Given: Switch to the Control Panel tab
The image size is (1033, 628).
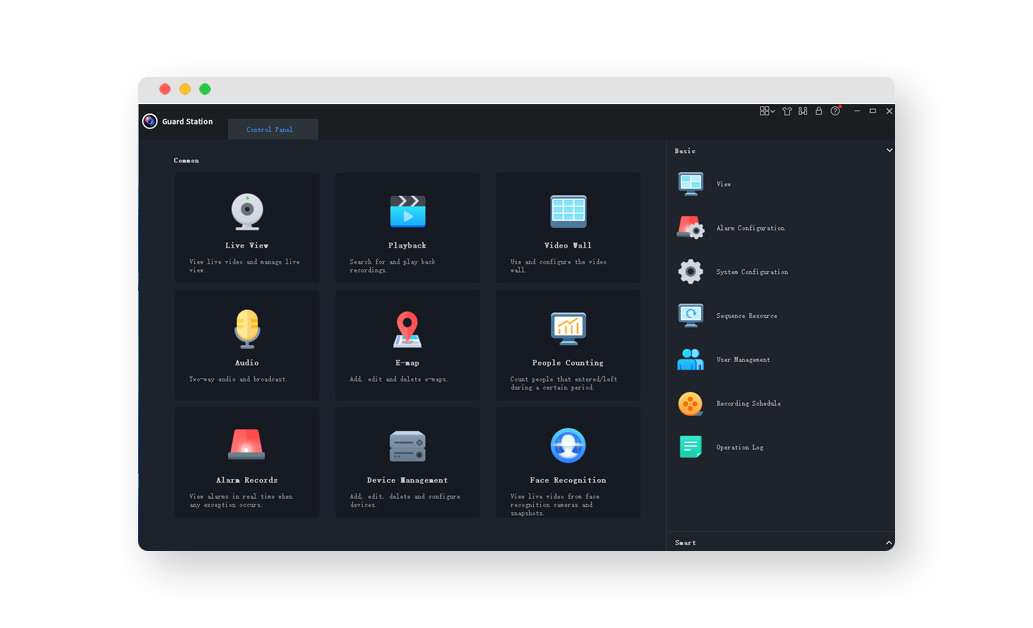Looking at the screenshot, I should tap(273, 129).
